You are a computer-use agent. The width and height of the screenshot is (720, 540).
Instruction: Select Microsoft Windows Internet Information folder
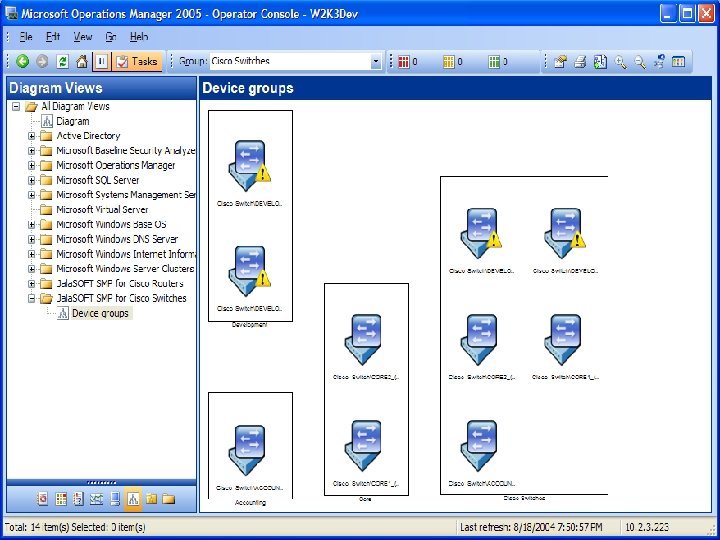click(125, 254)
